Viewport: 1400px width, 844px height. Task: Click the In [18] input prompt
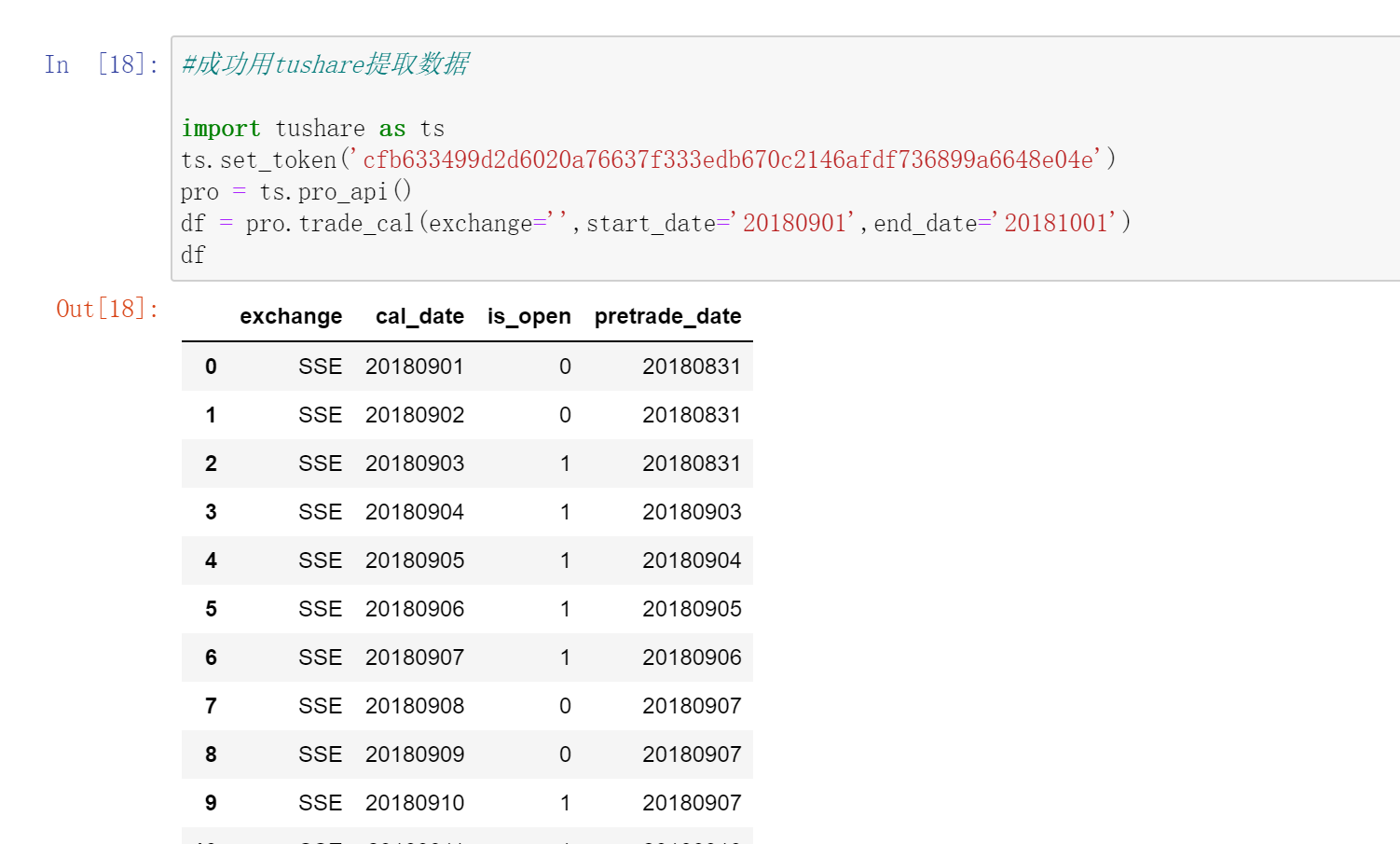pyautogui.click(x=101, y=64)
